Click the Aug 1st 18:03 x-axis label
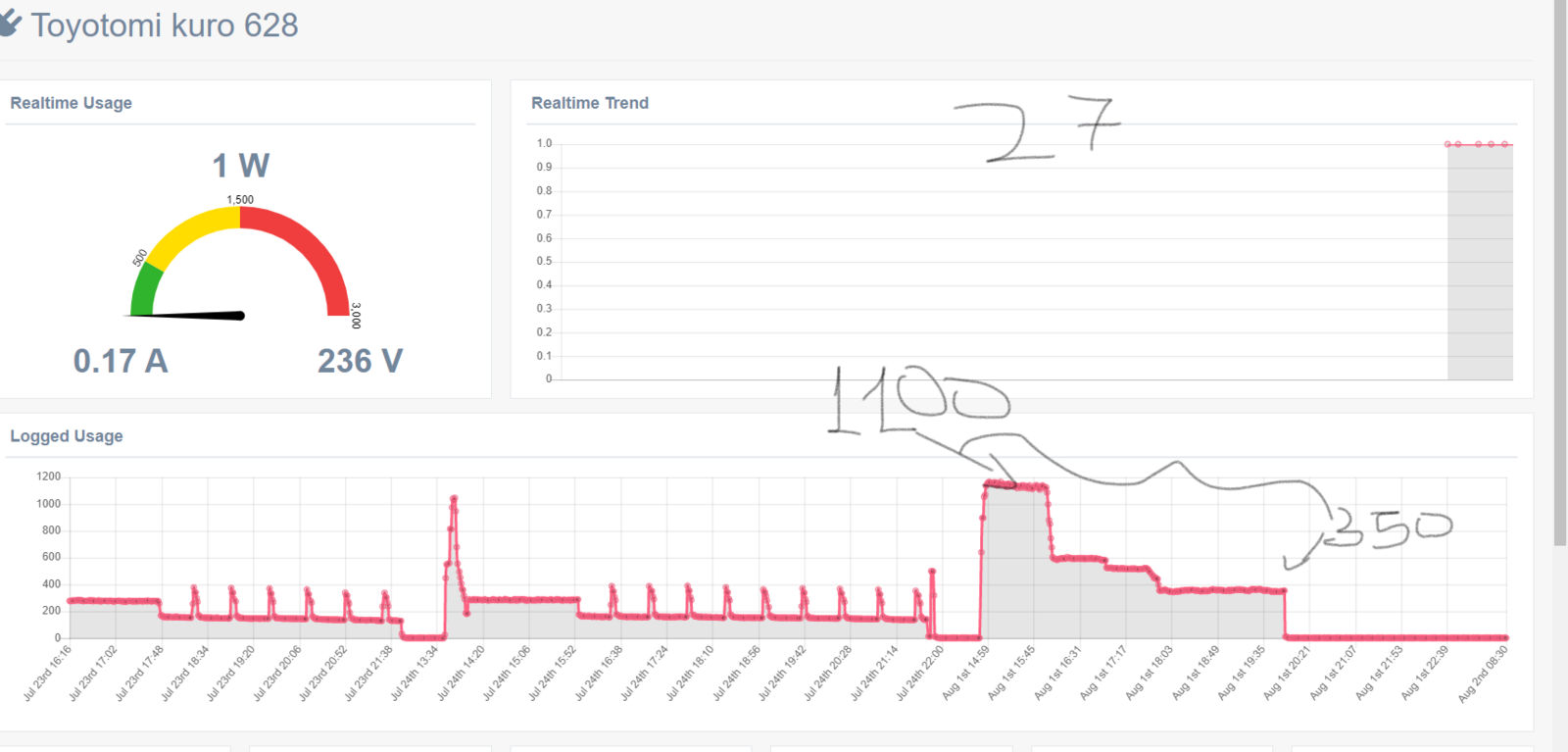 [1151, 673]
